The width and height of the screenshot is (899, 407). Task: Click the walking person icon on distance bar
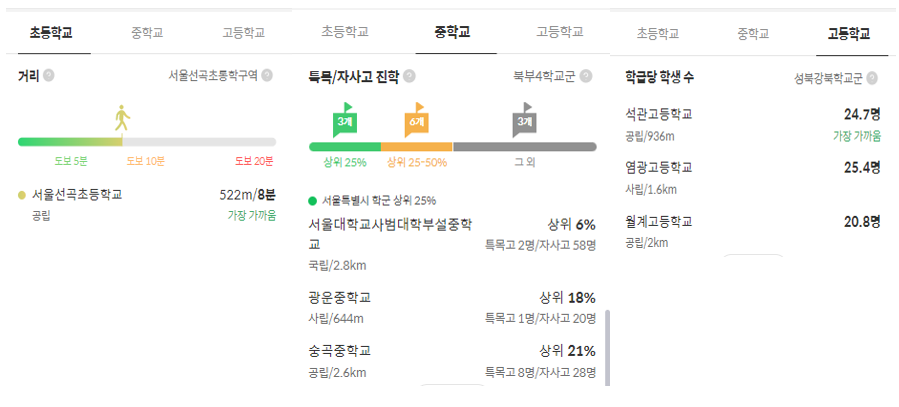tap(122, 119)
